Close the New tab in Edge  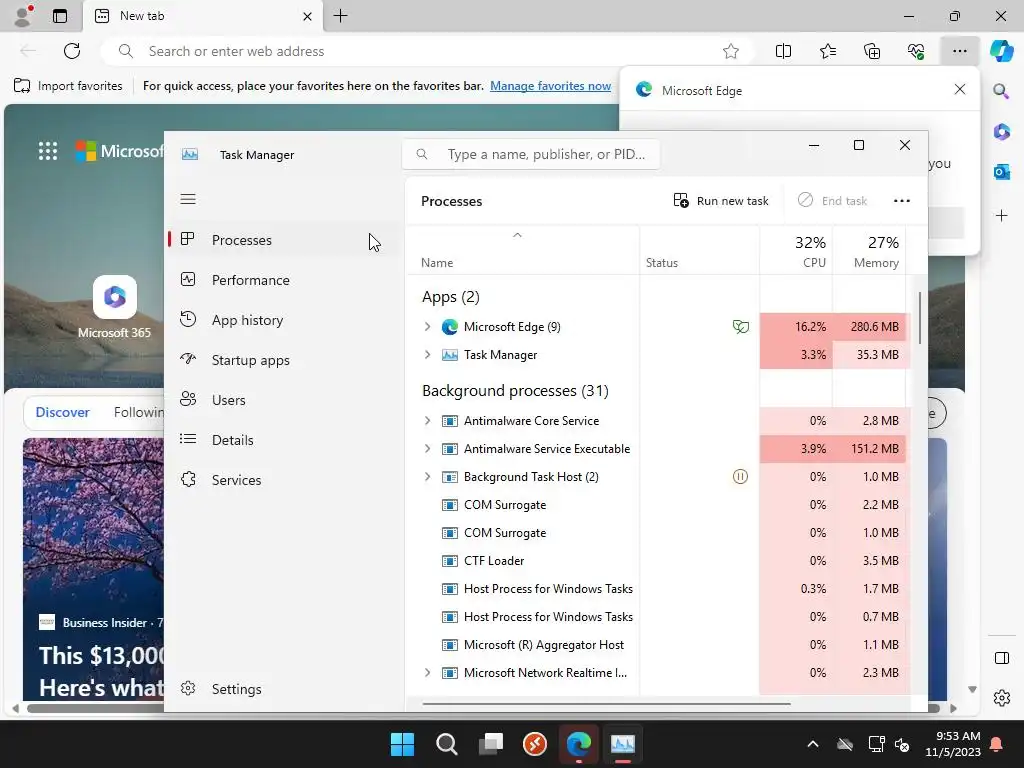tap(308, 16)
